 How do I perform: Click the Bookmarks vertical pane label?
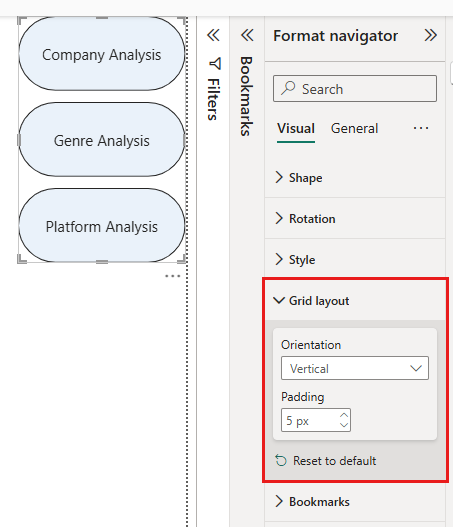(x=246, y=96)
